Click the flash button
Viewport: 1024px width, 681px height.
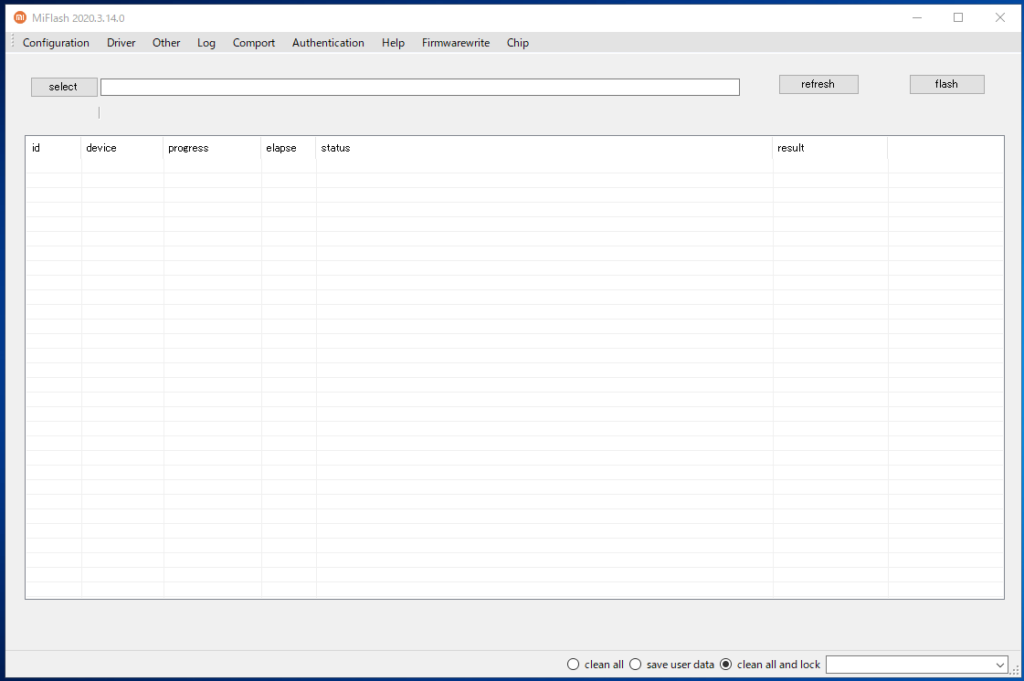946,84
